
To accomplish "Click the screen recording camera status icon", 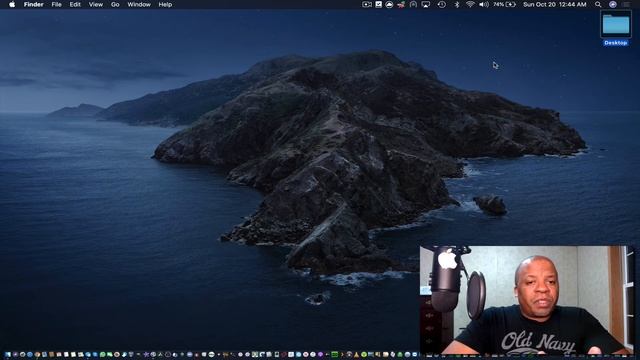I will pyautogui.click(x=367, y=4).
